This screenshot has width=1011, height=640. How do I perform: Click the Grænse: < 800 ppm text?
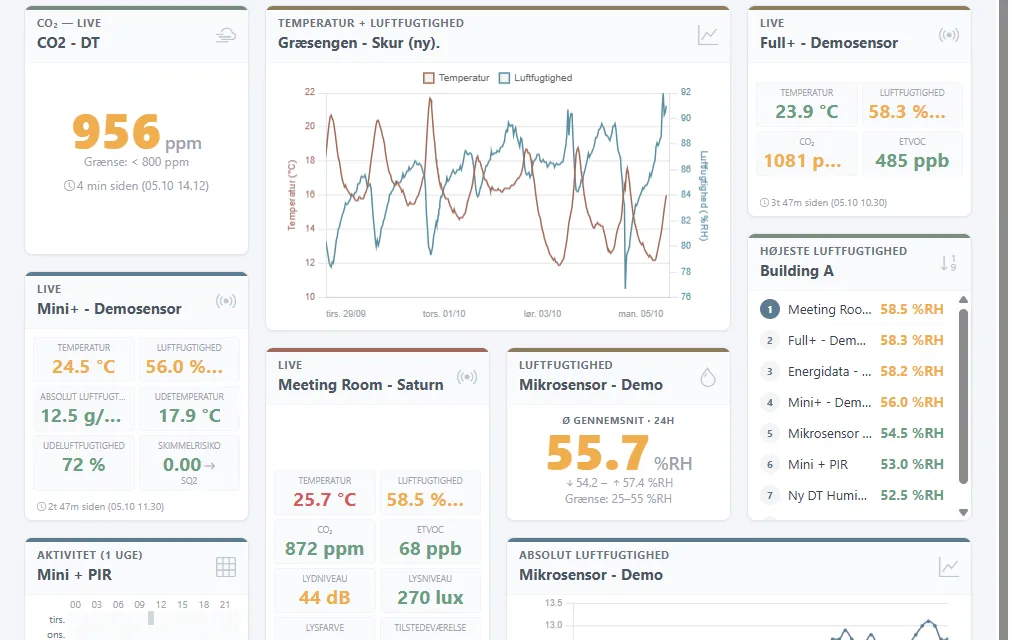point(136,162)
